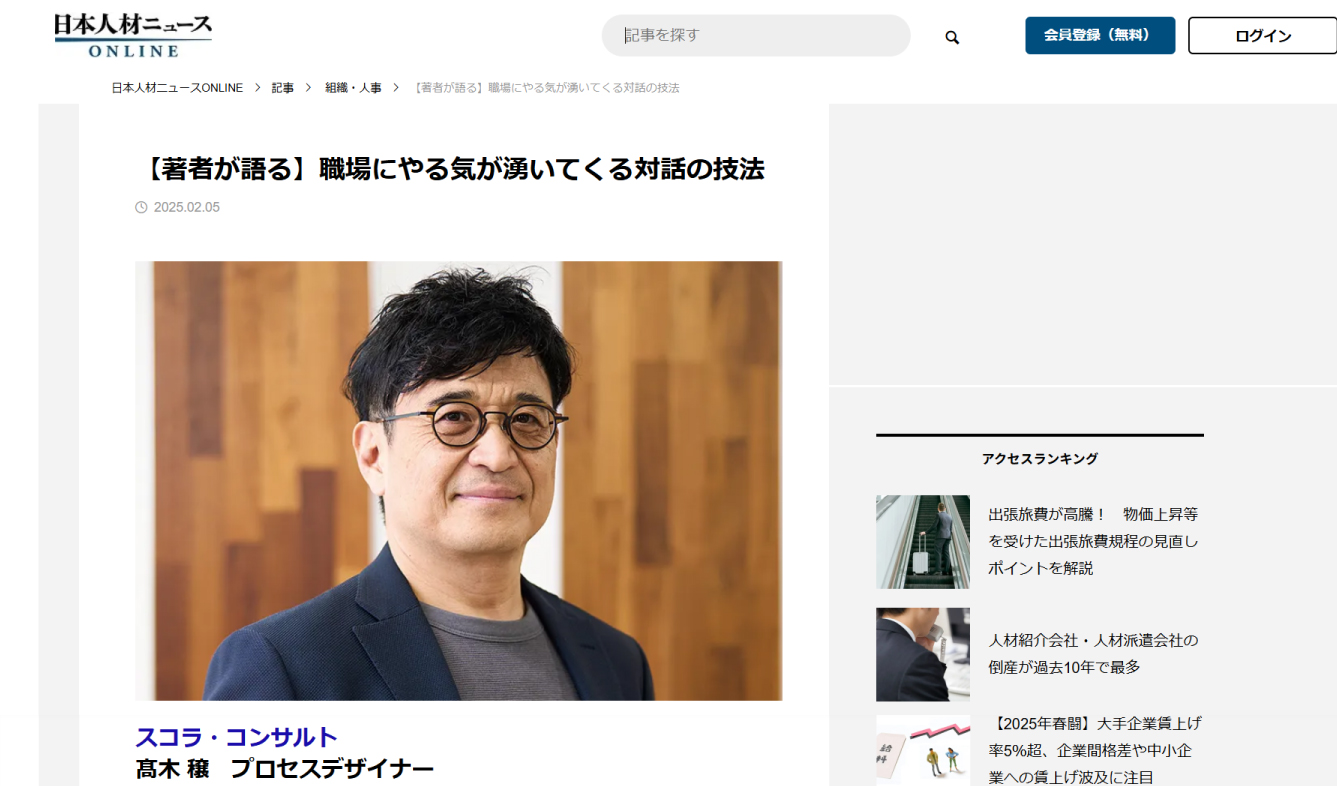Click the clock icon beside the date

point(141,207)
